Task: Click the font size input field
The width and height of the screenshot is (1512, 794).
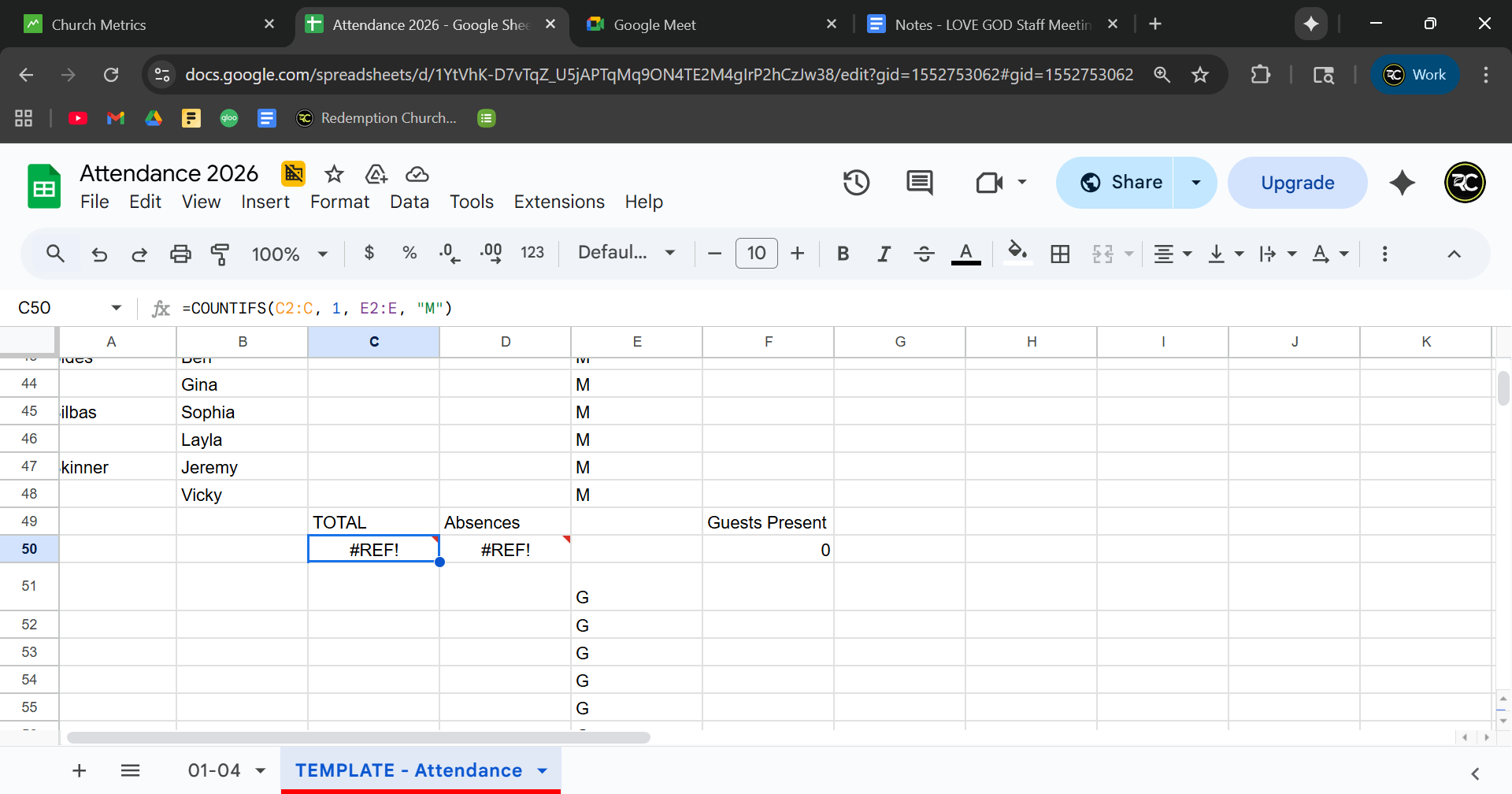Action: click(756, 253)
